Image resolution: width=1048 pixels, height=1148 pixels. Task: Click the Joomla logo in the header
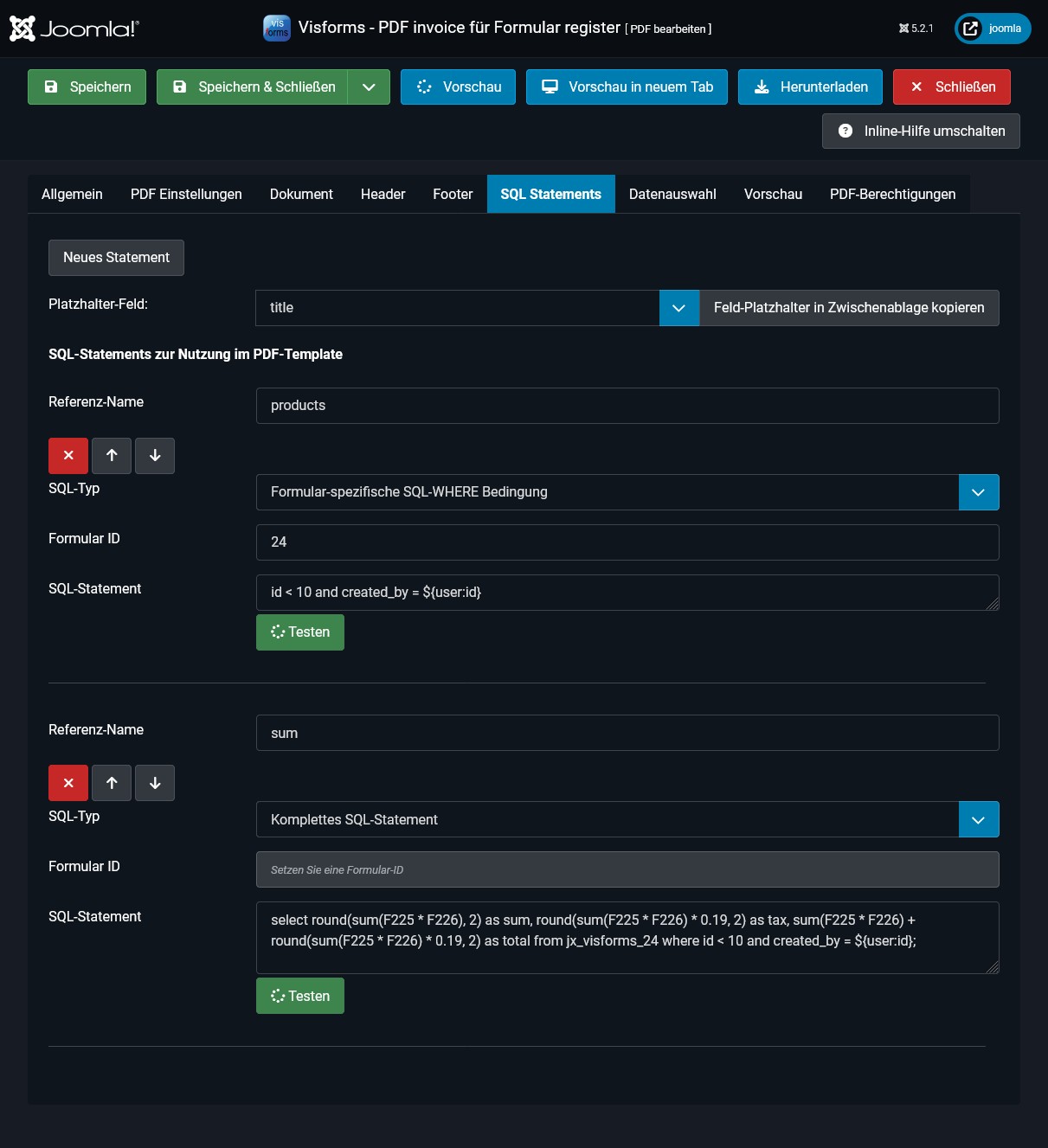[74, 29]
